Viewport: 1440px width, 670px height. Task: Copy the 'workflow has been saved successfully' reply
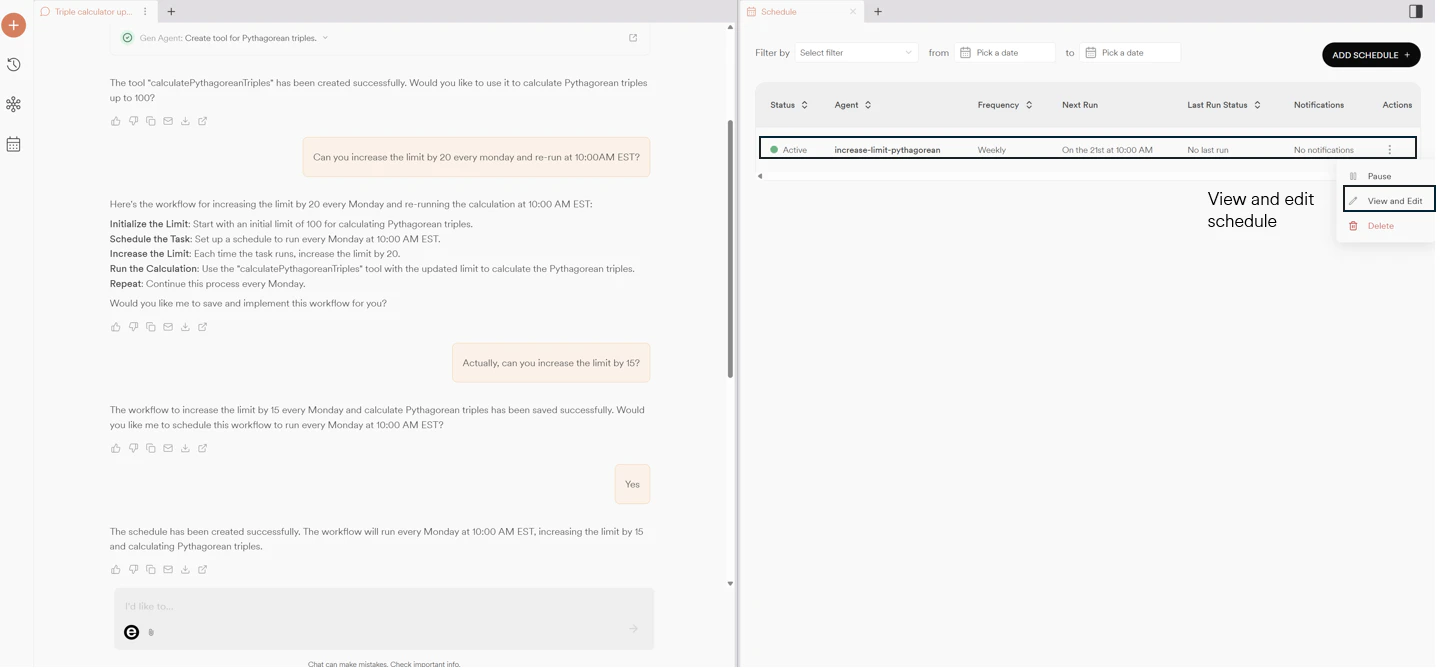[151, 448]
